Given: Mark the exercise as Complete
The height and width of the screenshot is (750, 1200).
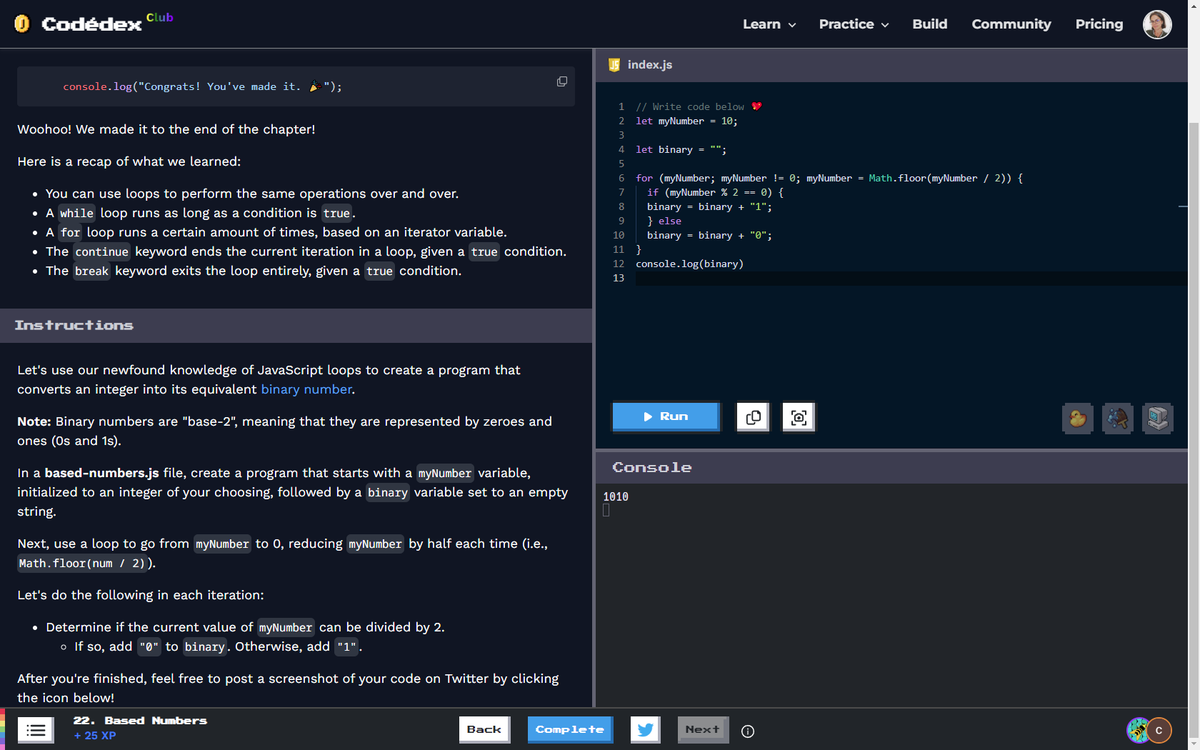Looking at the screenshot, I should click(570, 729).
